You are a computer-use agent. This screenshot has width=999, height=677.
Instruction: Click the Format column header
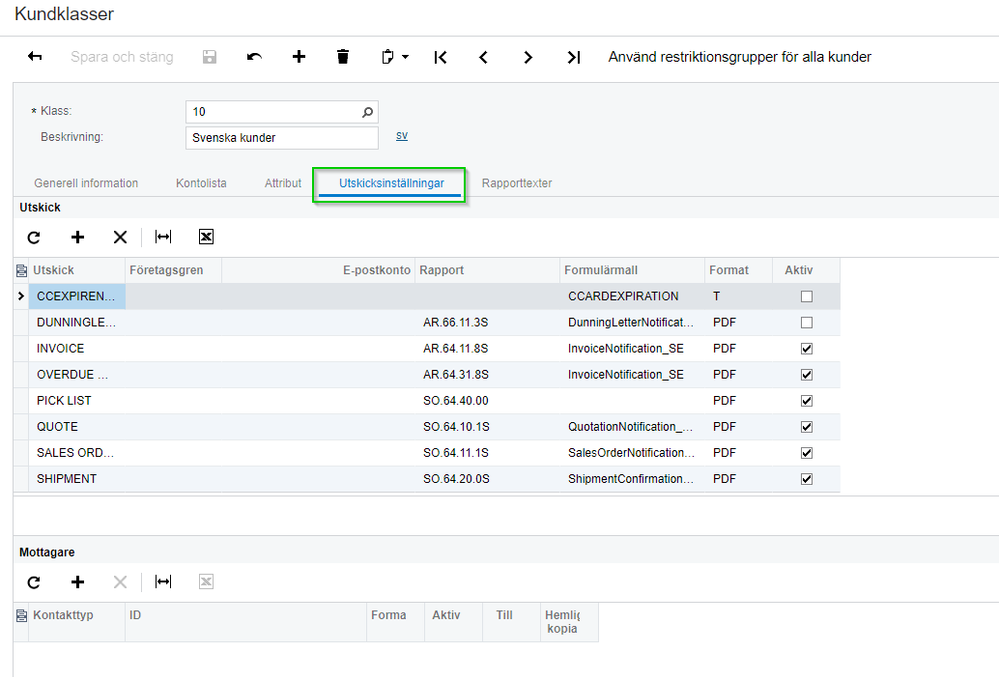(x=738, y=270)
